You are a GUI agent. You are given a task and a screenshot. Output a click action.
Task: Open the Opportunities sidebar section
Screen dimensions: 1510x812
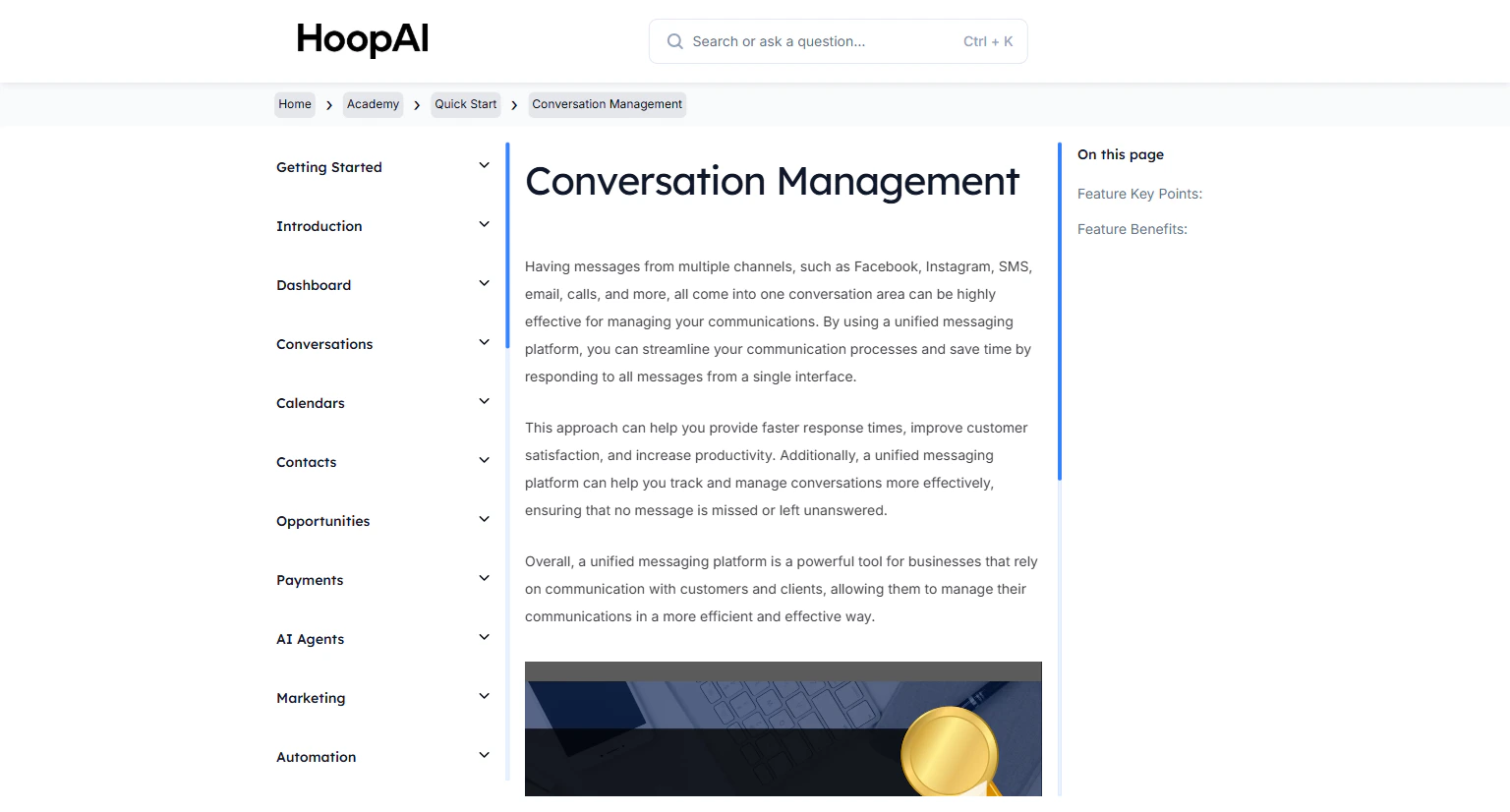322,521
